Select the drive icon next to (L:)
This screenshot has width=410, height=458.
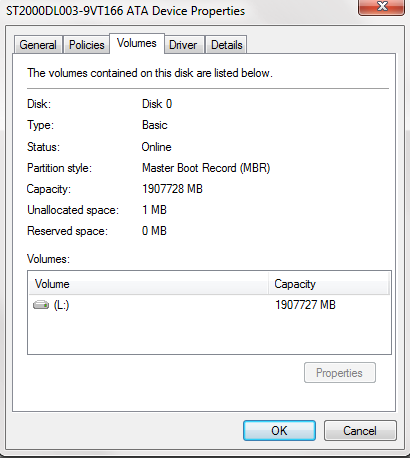(41, 305)
